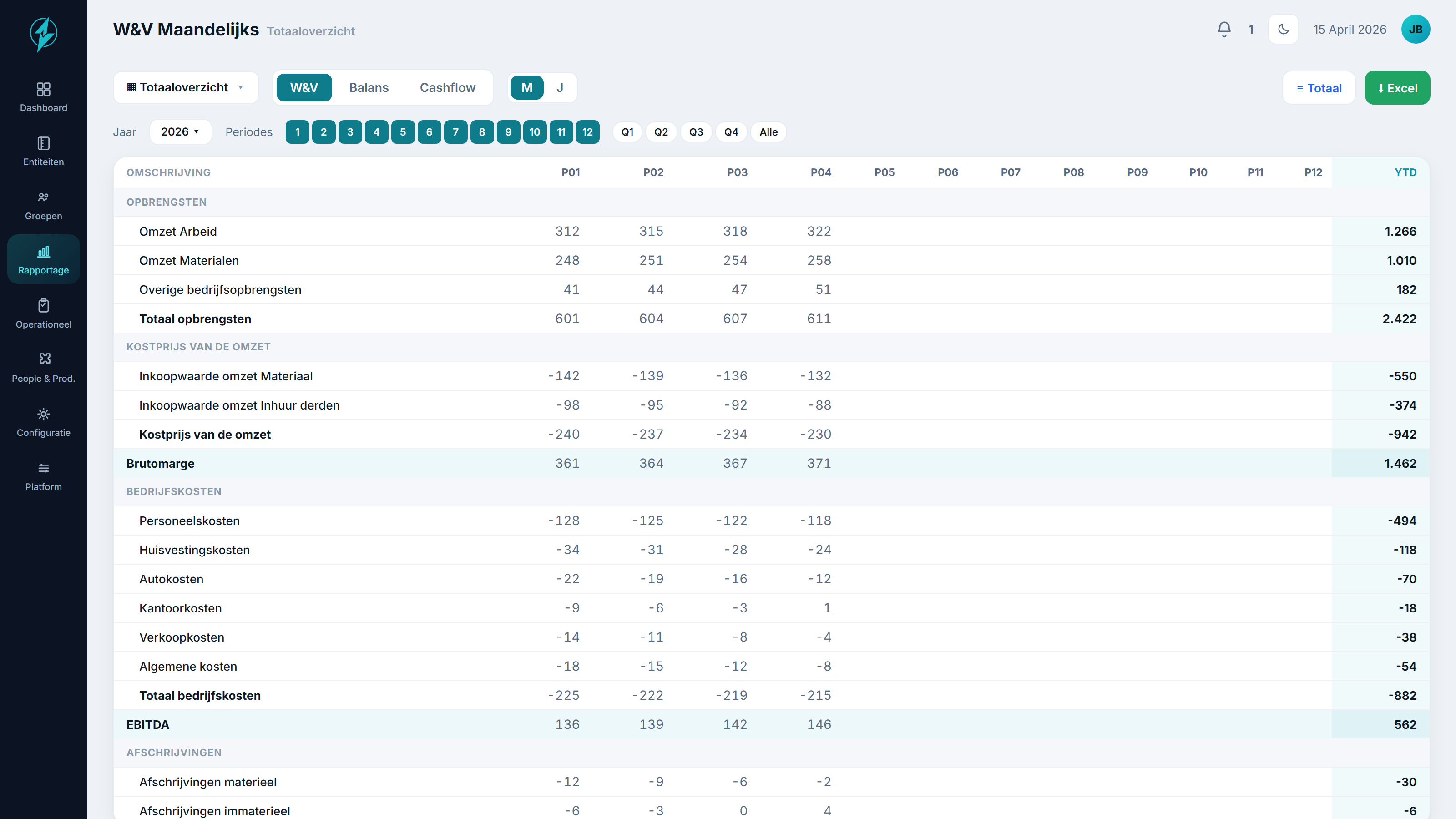1456x819 pixels.
Task: Click the P01 column header
Action: [571, 172]
